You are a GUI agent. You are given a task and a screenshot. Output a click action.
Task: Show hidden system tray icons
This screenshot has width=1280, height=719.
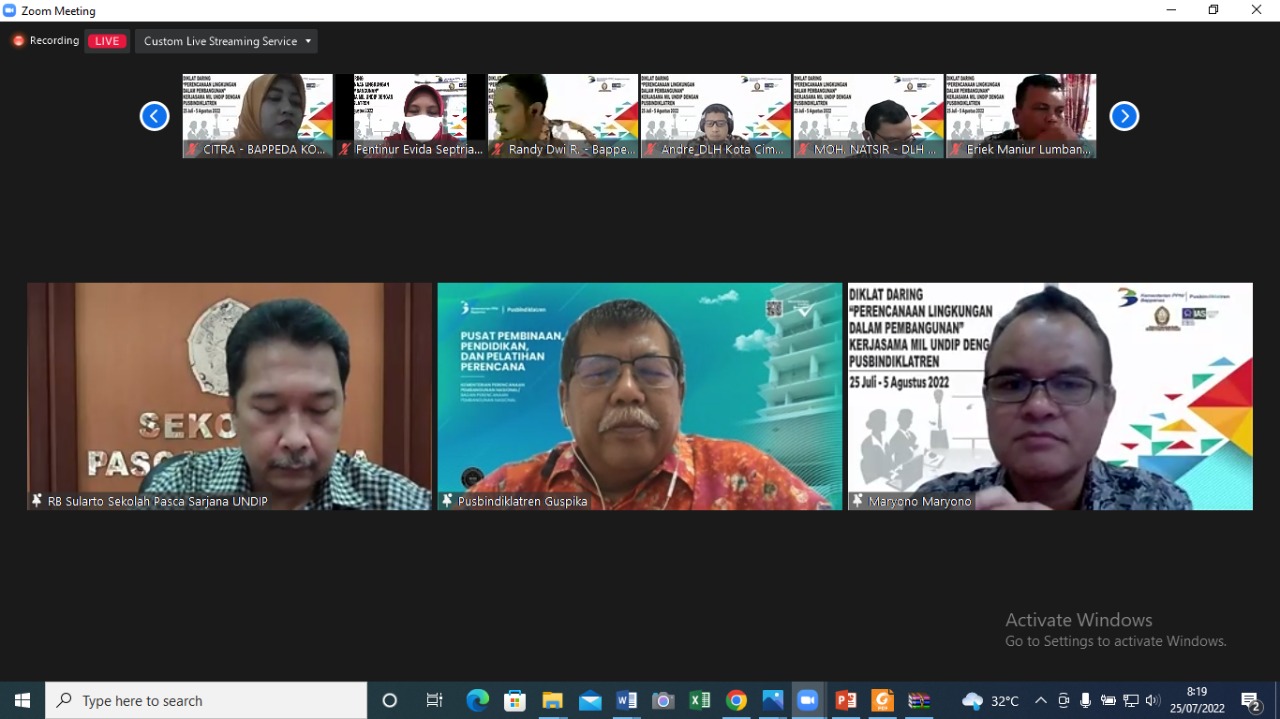click(x=1041, y=701)
